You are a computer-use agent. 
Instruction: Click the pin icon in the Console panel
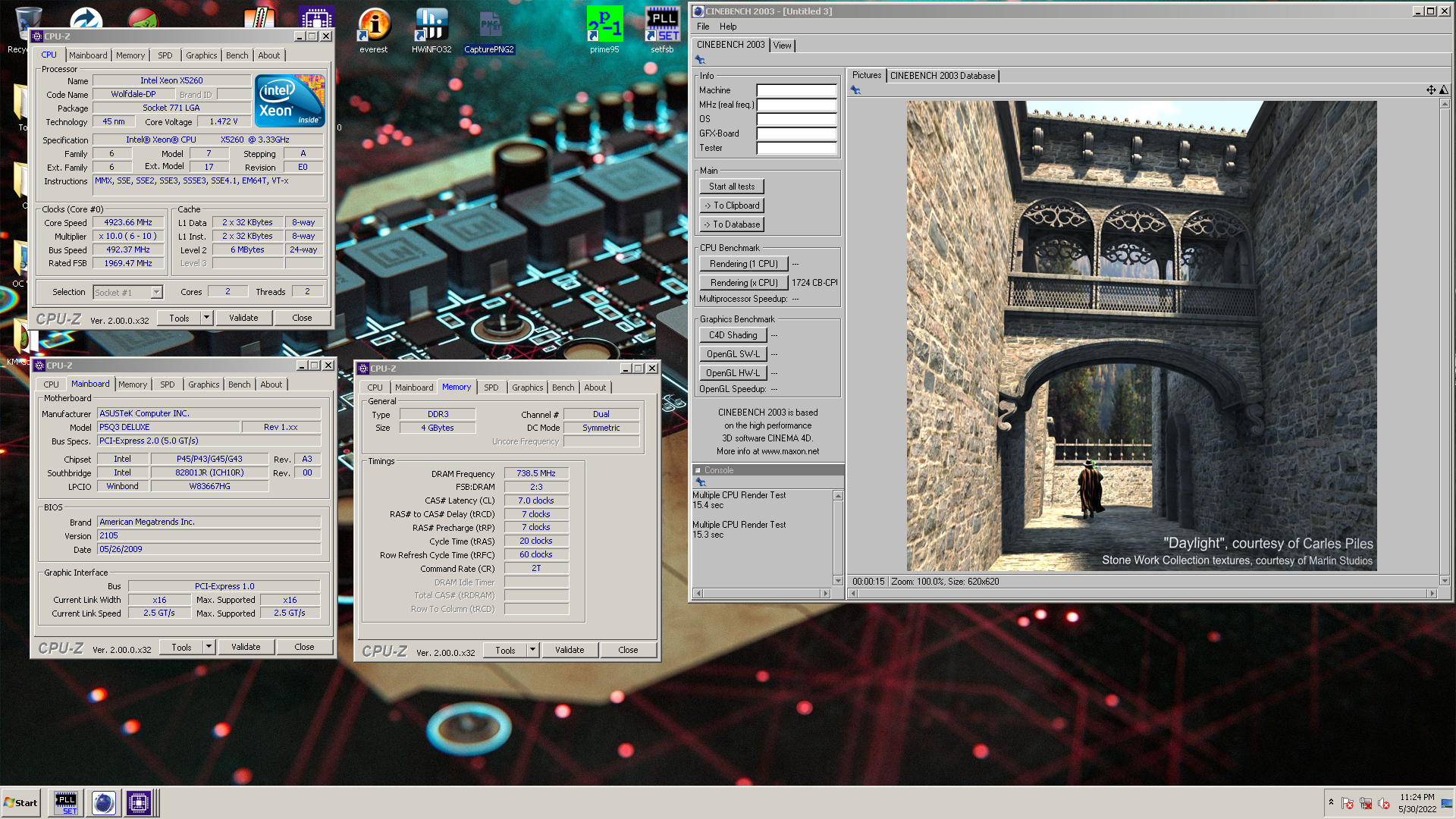tap(700, 482)
